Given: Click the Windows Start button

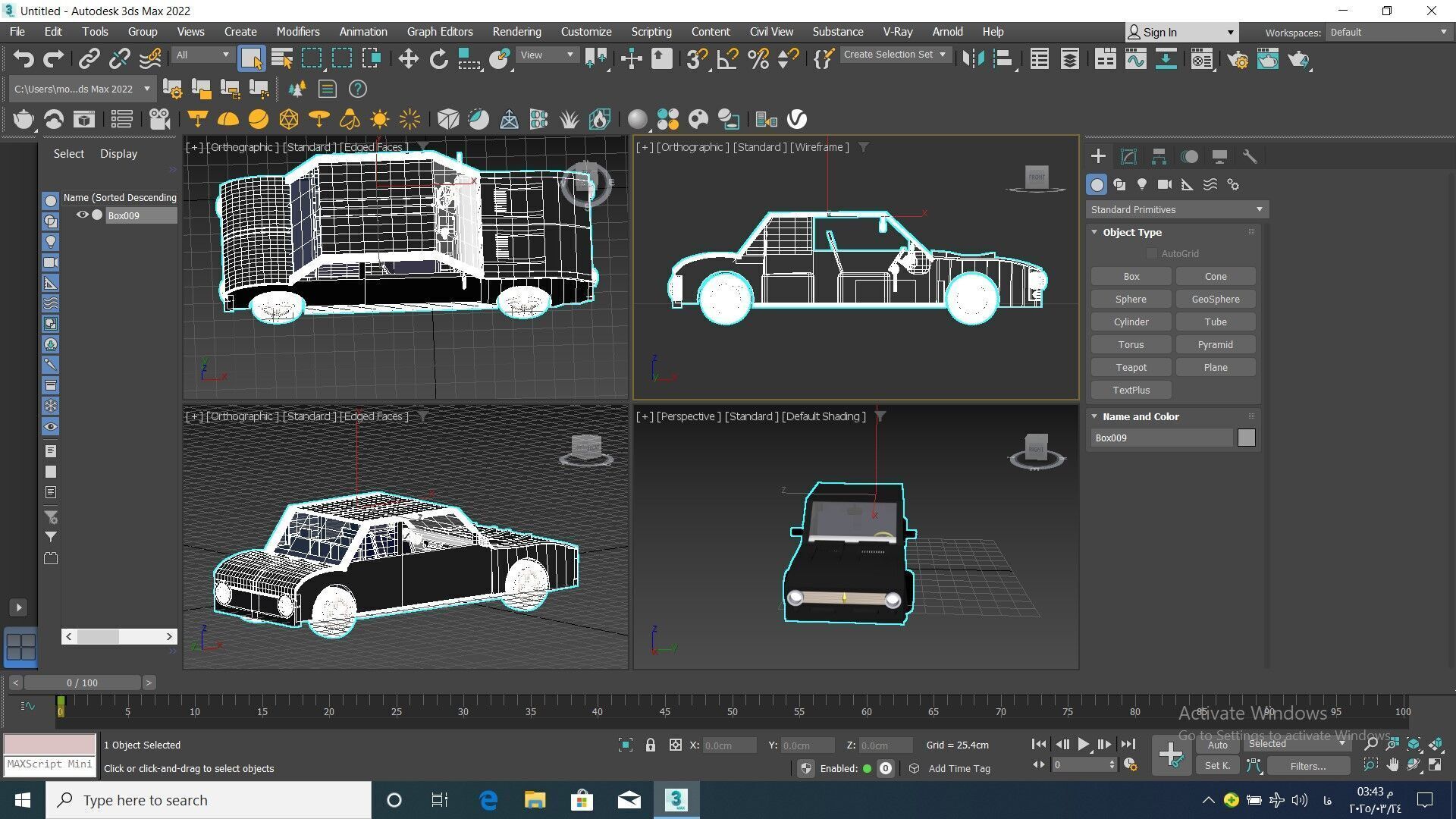Looking at the screenshot, I should pyautogui.click(x=23, y=800).
